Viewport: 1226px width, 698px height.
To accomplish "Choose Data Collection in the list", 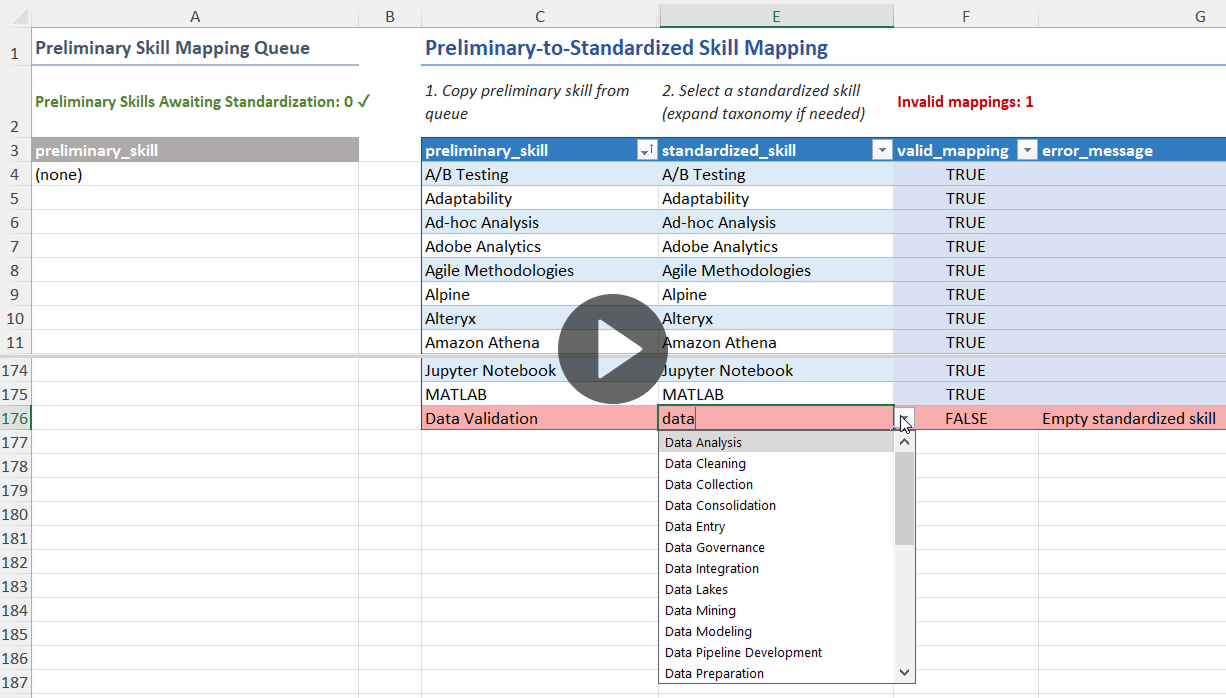I will coord(776,484).
